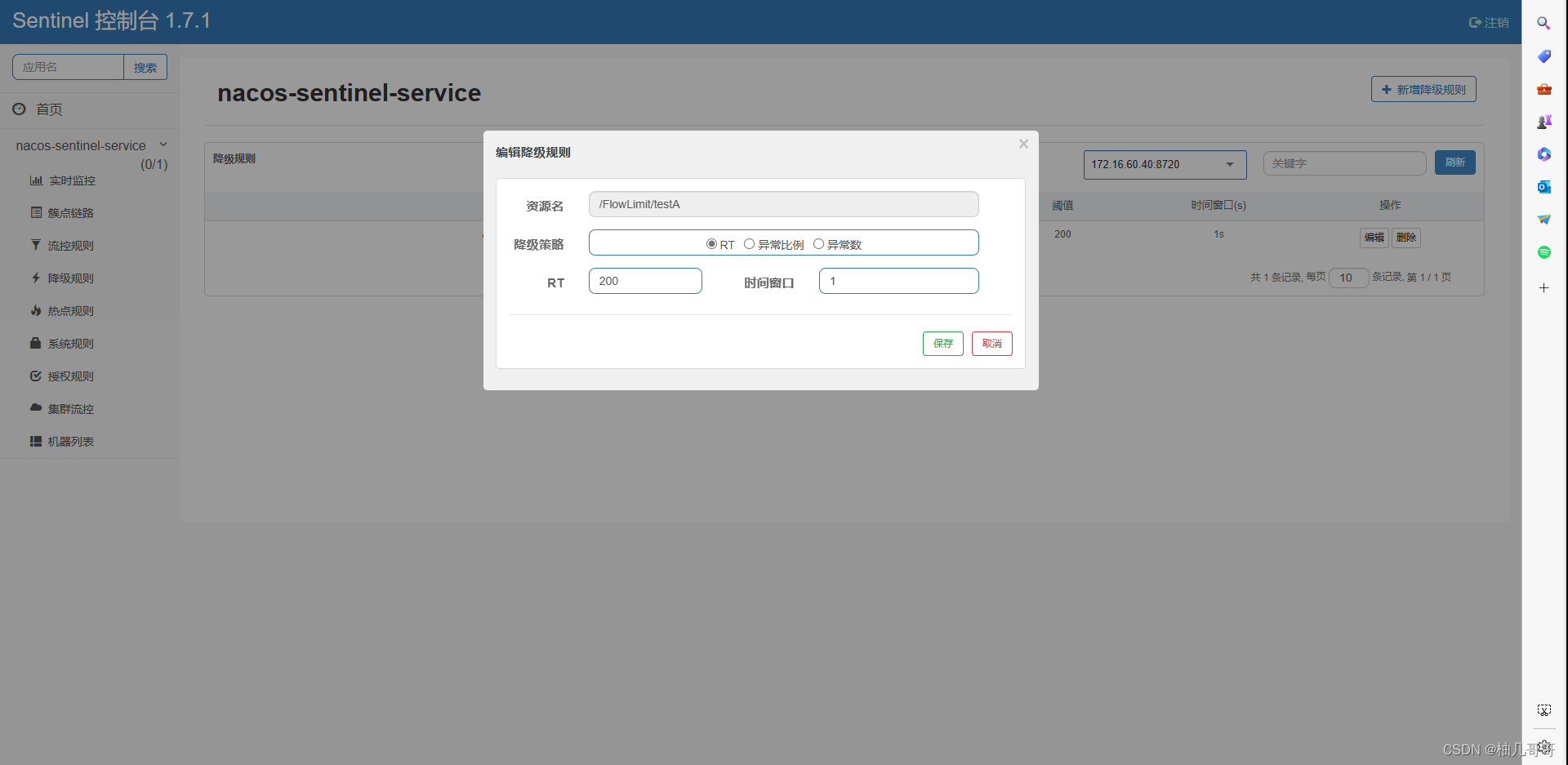Open 机器列表 in sidebar
Viewport: 1568px width, 765px height.
pyautogui.click(x=71, y=442)
